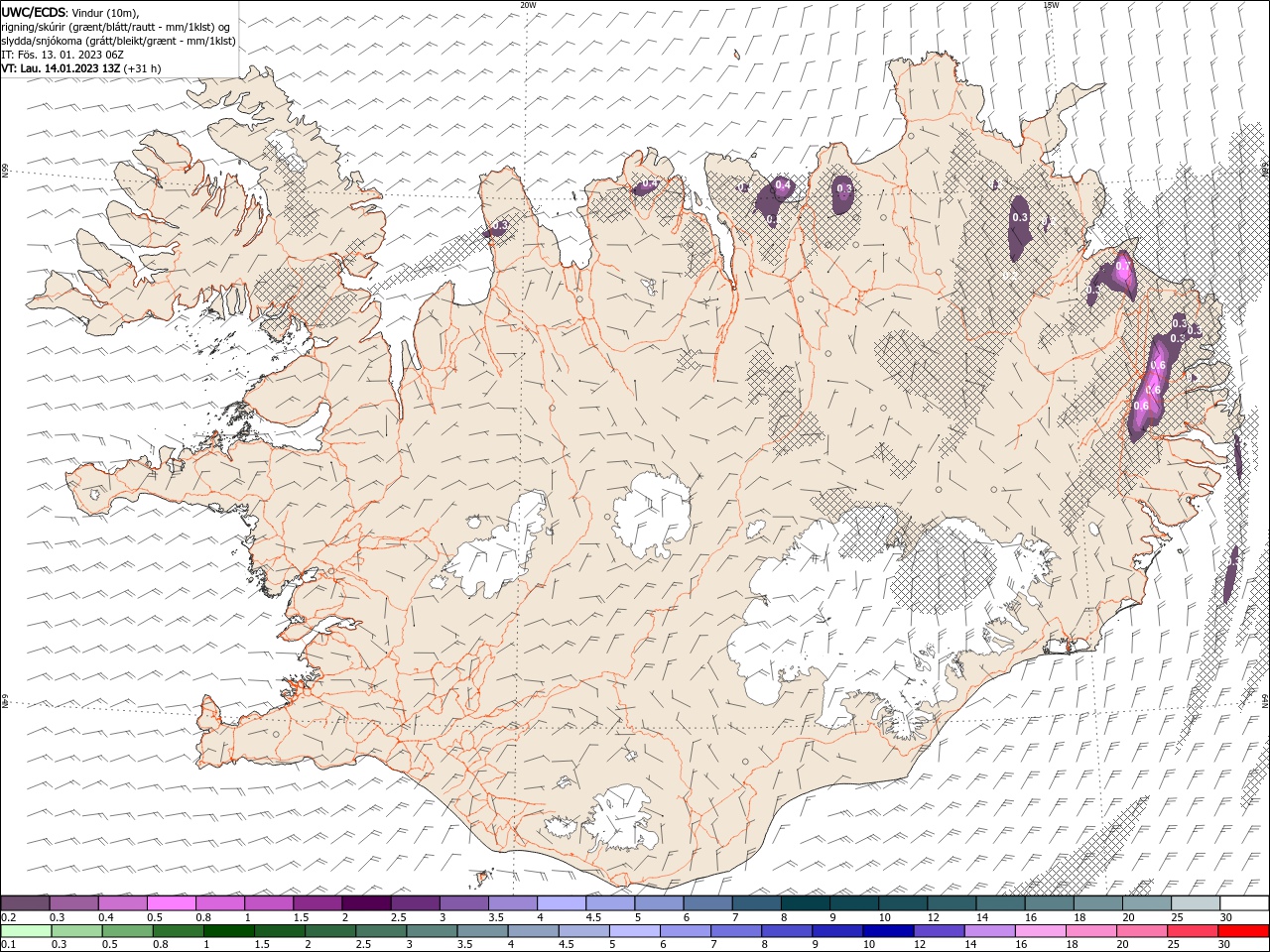
Task: Choose the 0.8 swatch in lower rain legend
Action: click(x=178, y=930)
